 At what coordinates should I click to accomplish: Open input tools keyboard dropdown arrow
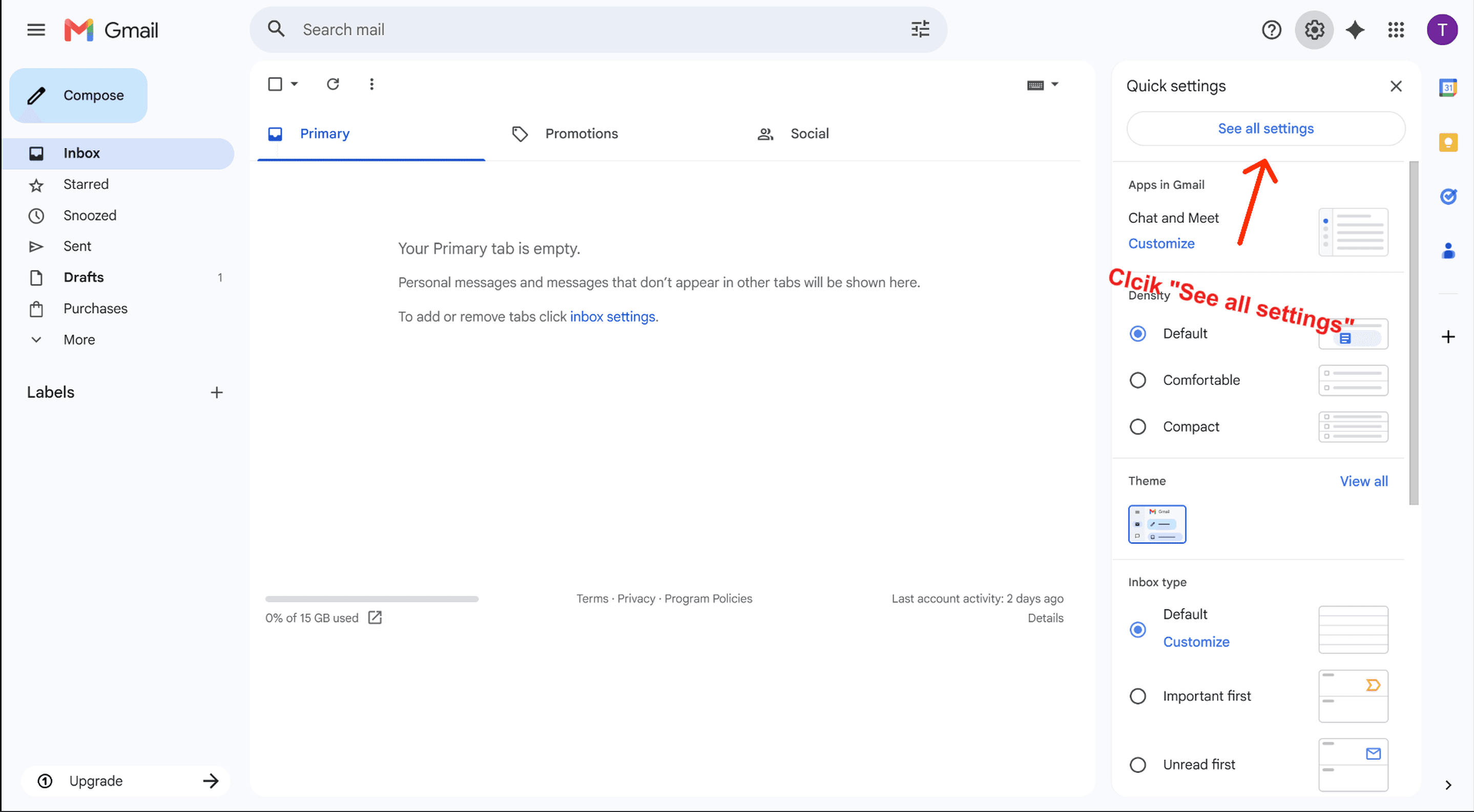coord(1054,85)
